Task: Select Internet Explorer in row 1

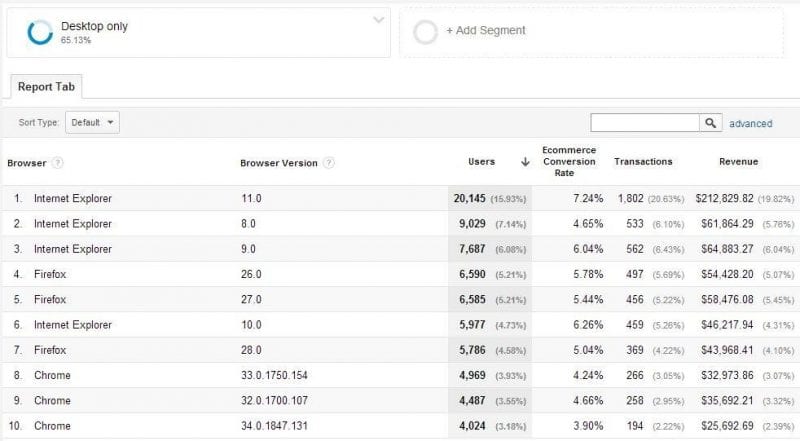Action: pos(73,199)
